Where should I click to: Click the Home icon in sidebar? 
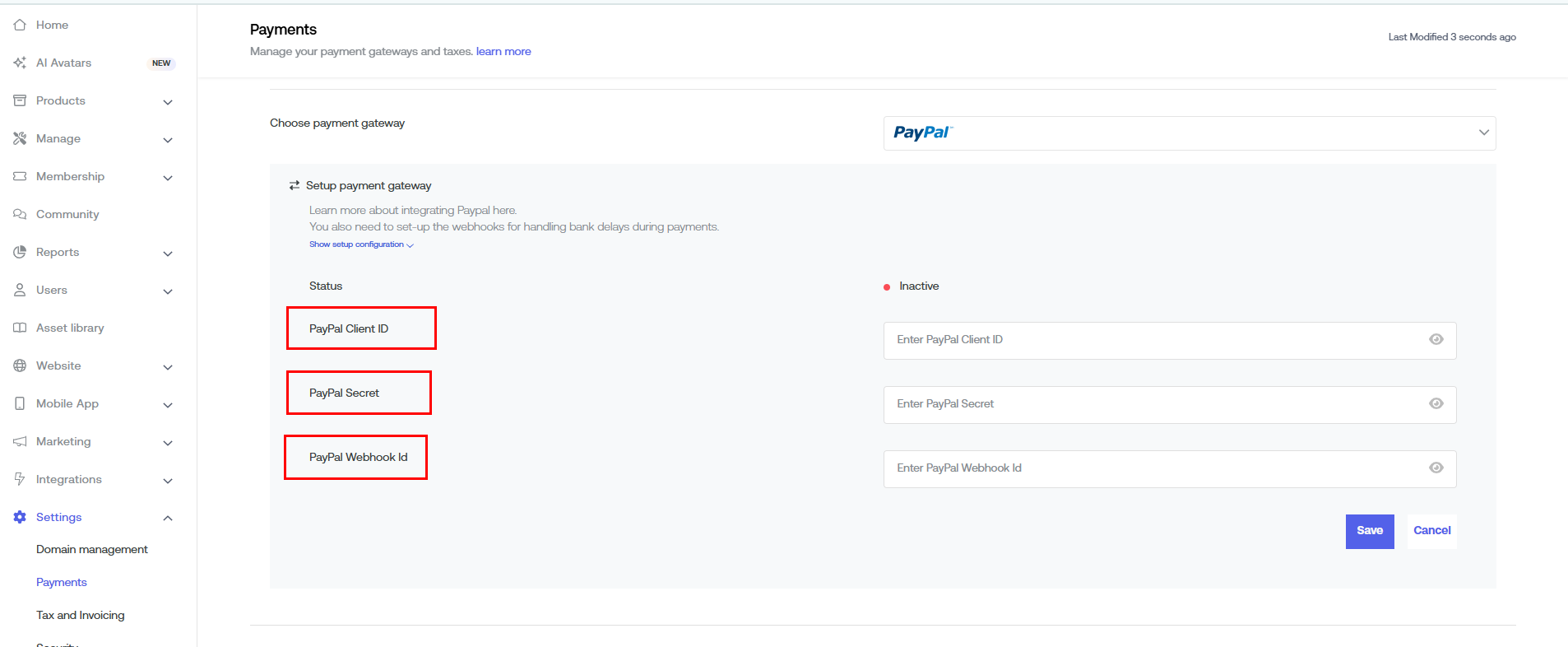(x=20, y=26)
